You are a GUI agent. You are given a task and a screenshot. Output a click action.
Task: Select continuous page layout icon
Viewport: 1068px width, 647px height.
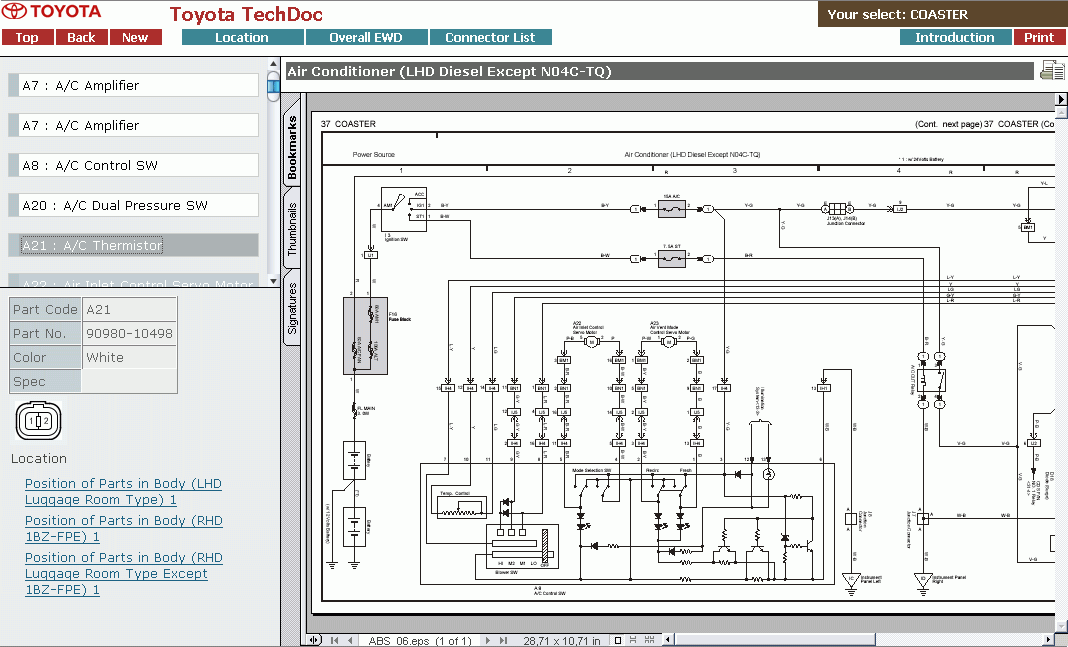tap(634, 640)
